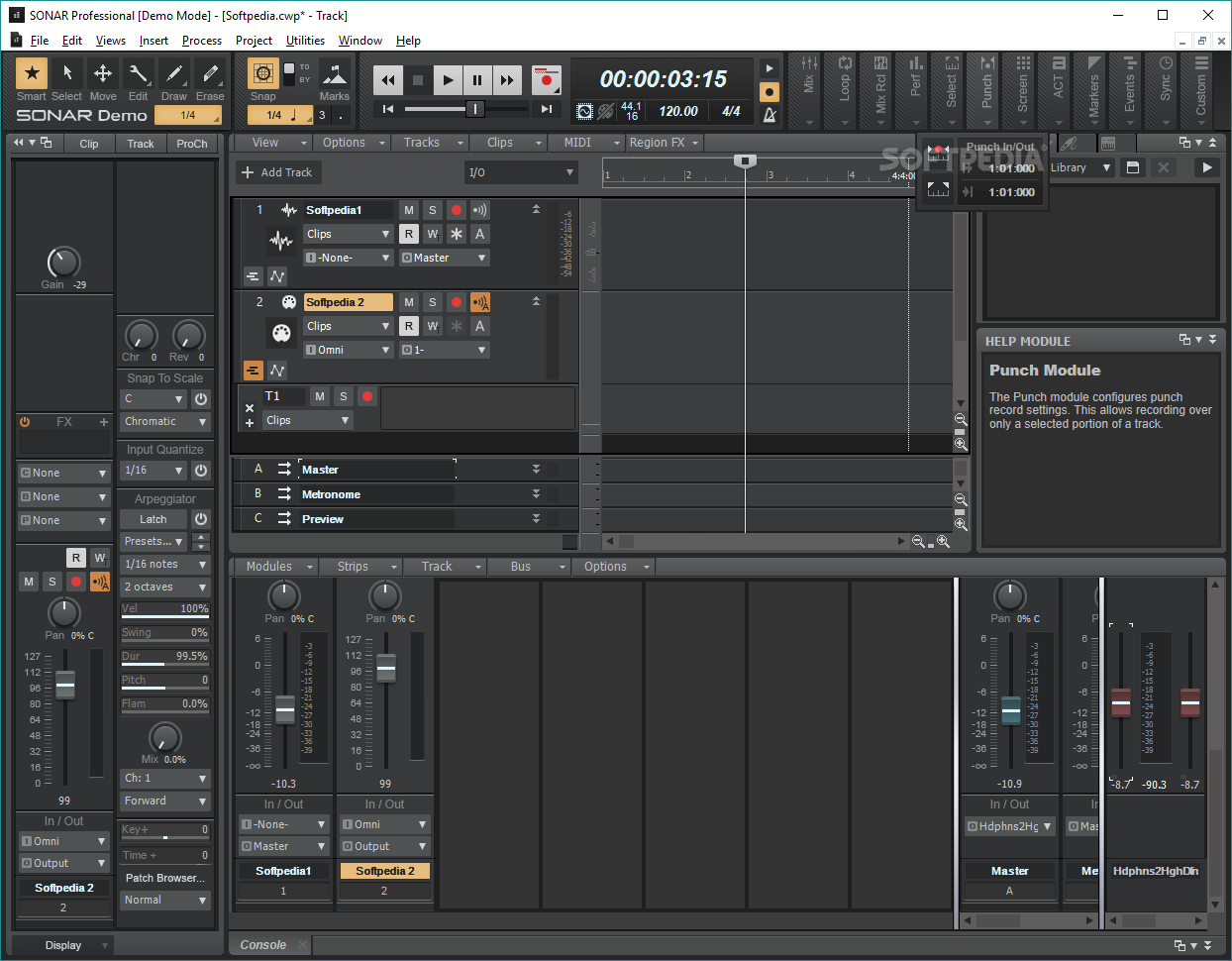Open the Punch module
The image size is (1232, 961).
[x=986, y=91]
